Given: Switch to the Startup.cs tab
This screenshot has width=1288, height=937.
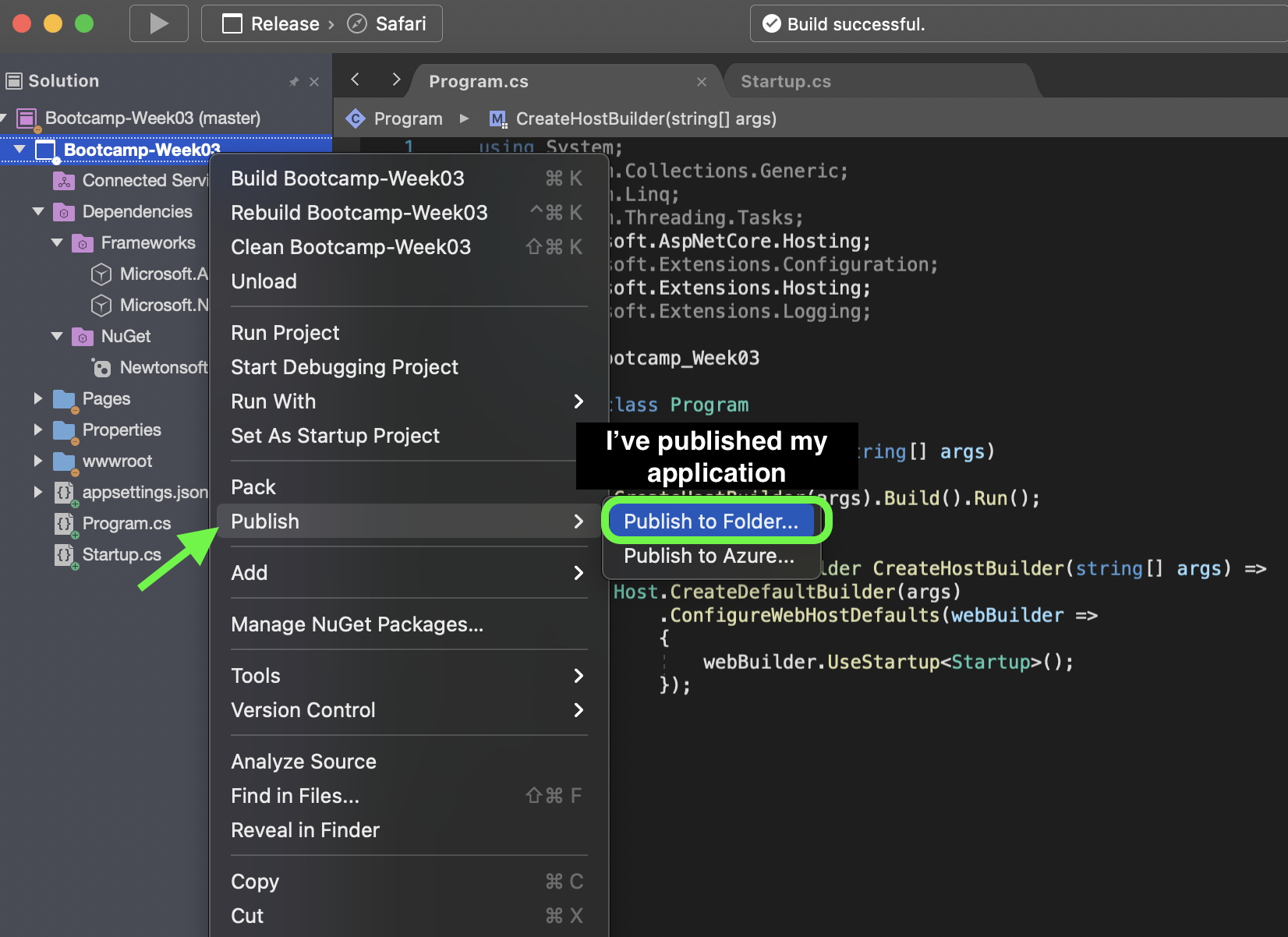Looking at the screenshot, I should click(786, 80).
